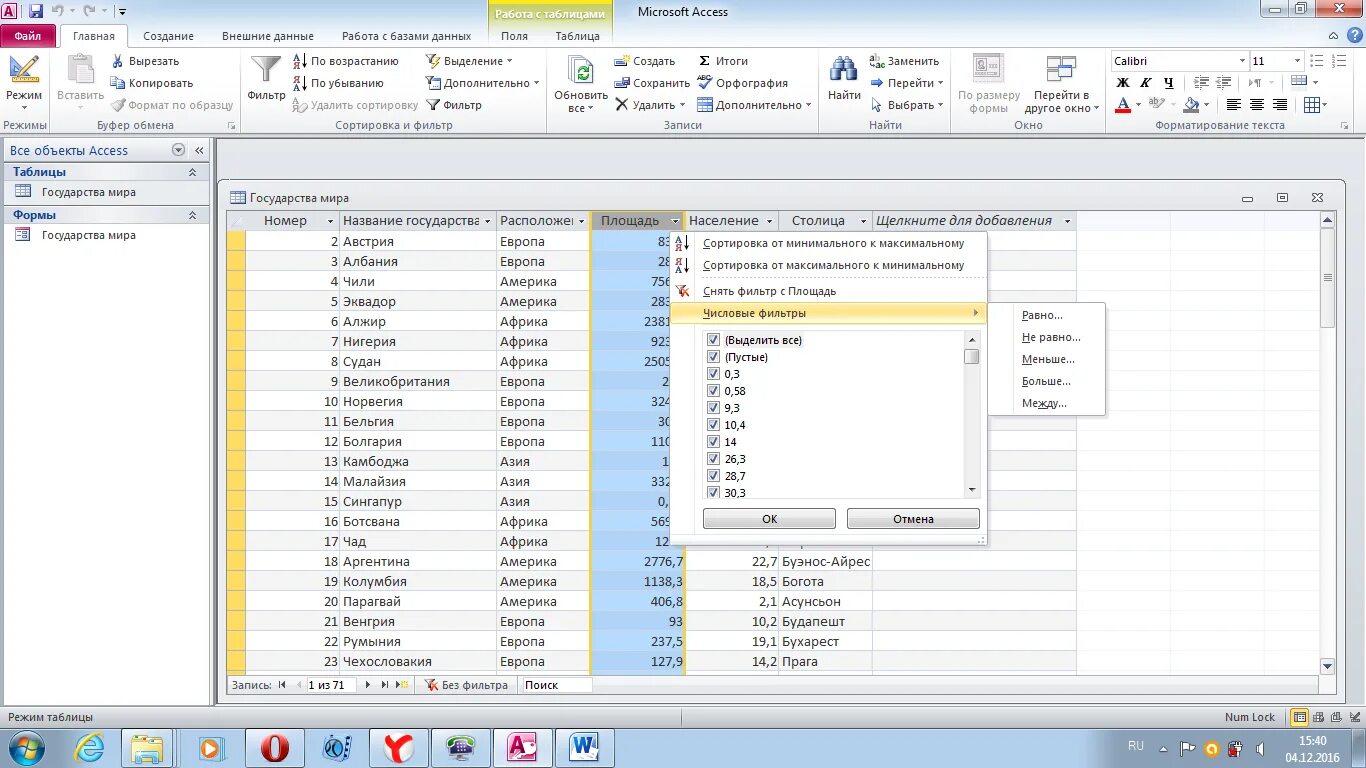Go to next record in navigator

[368, 685]
